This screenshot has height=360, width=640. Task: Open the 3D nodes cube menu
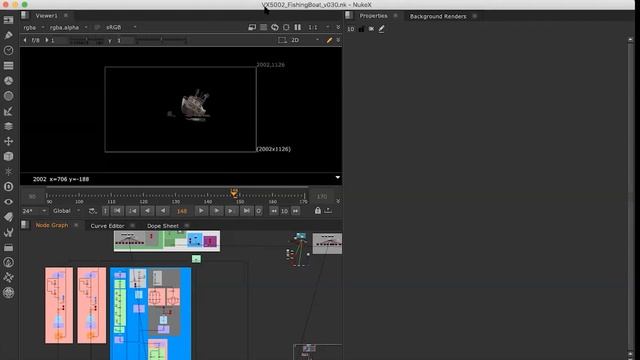9,156
